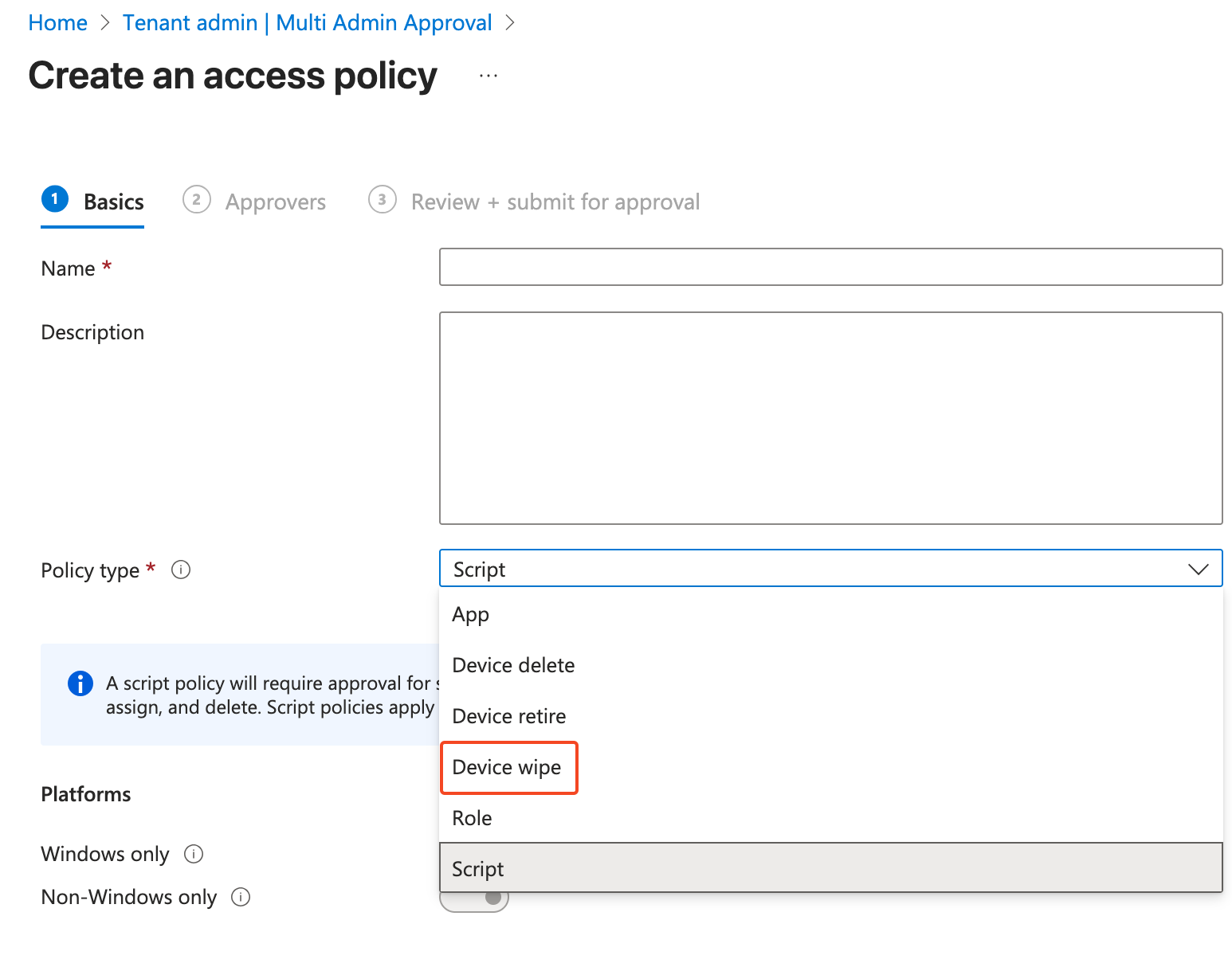Choose Device retire policy type option
1232x967 pixels.
pyautogui.click(x=509, y=716)
